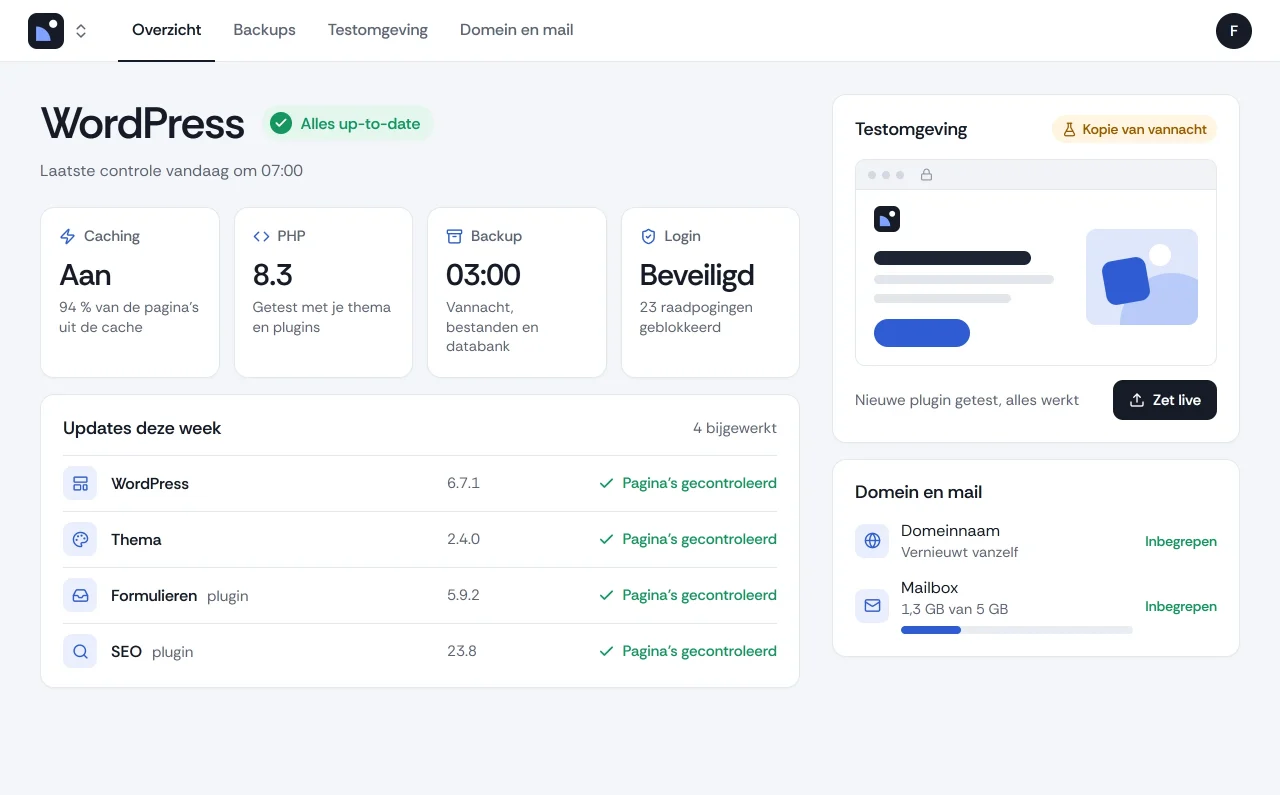This screenshot has width=1280, height=795.
Task: Click the lock icon in preview browser bar
Action: tap(926, 175)
